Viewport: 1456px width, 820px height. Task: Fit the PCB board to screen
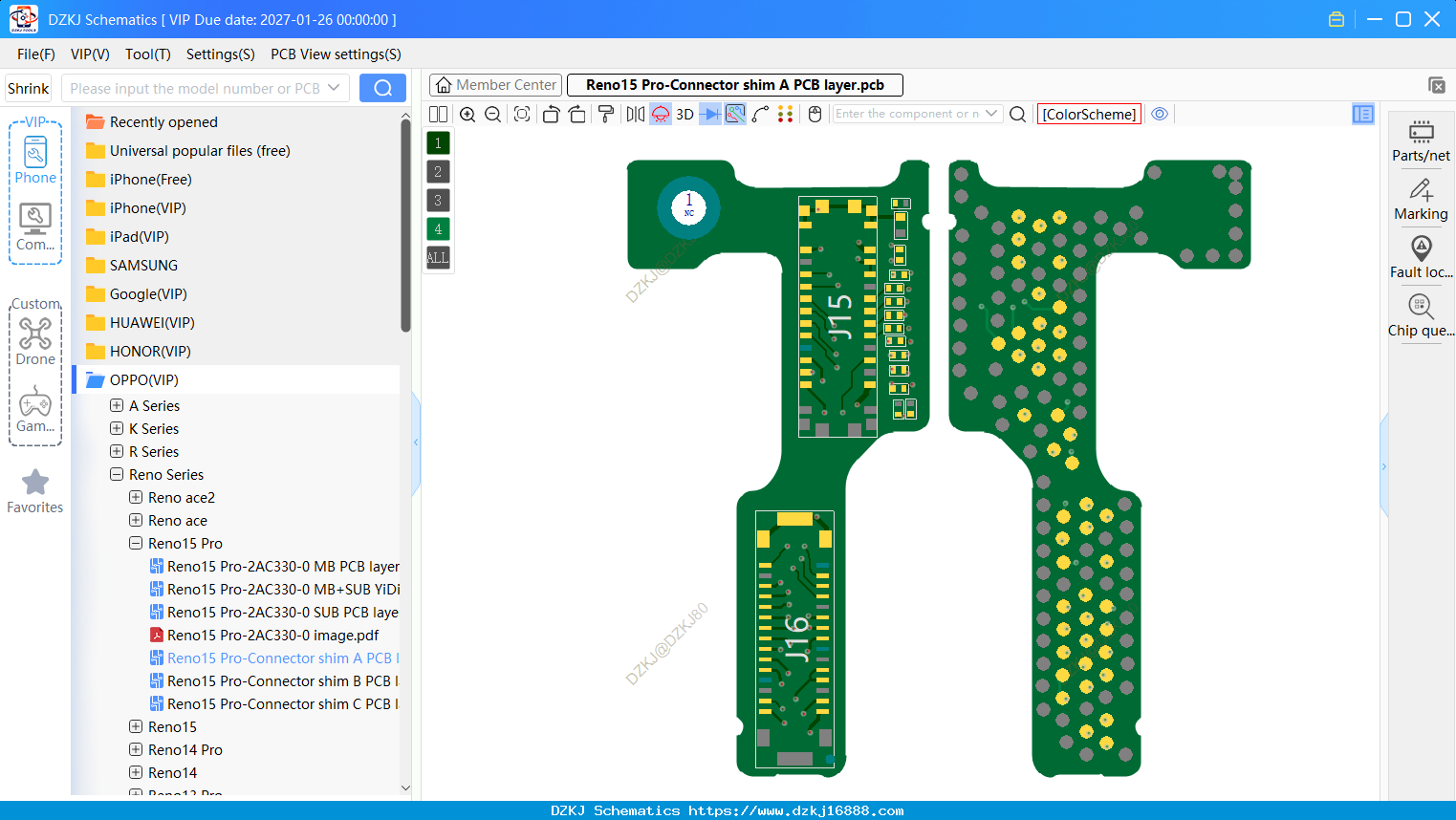click(x=522, y=115)
